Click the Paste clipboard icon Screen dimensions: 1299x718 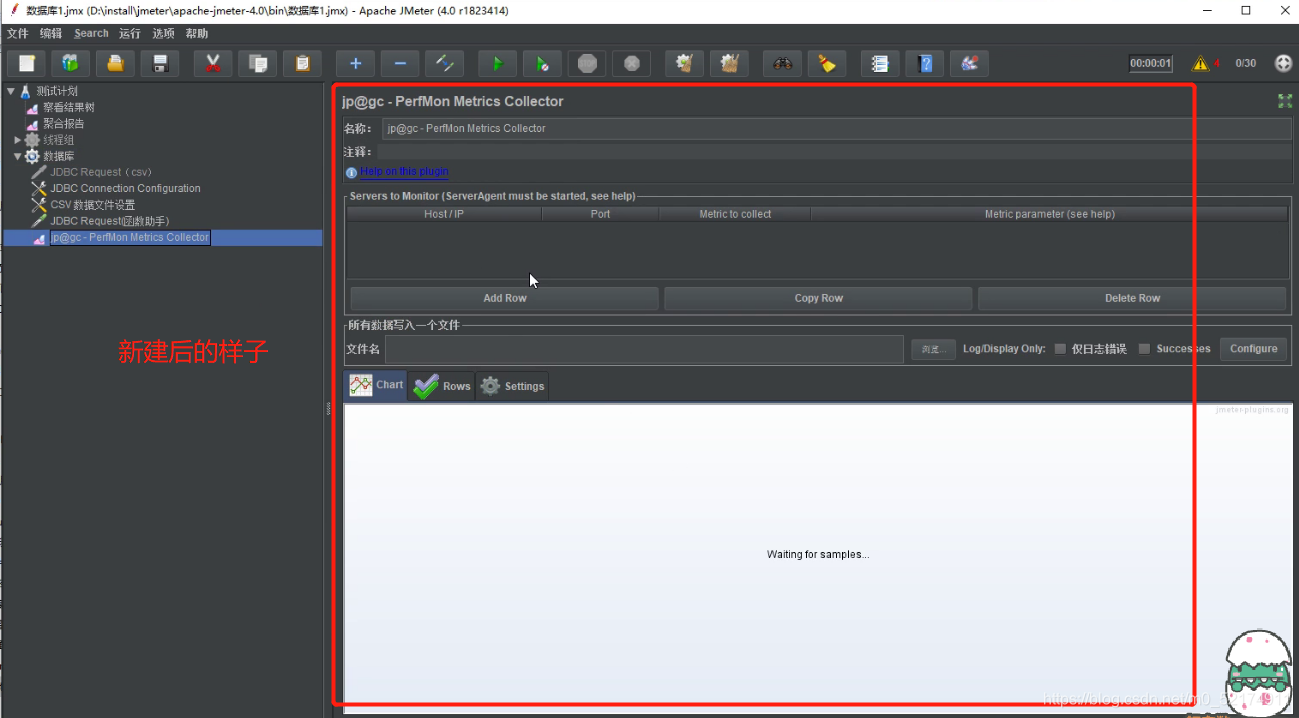pos(302,63)
